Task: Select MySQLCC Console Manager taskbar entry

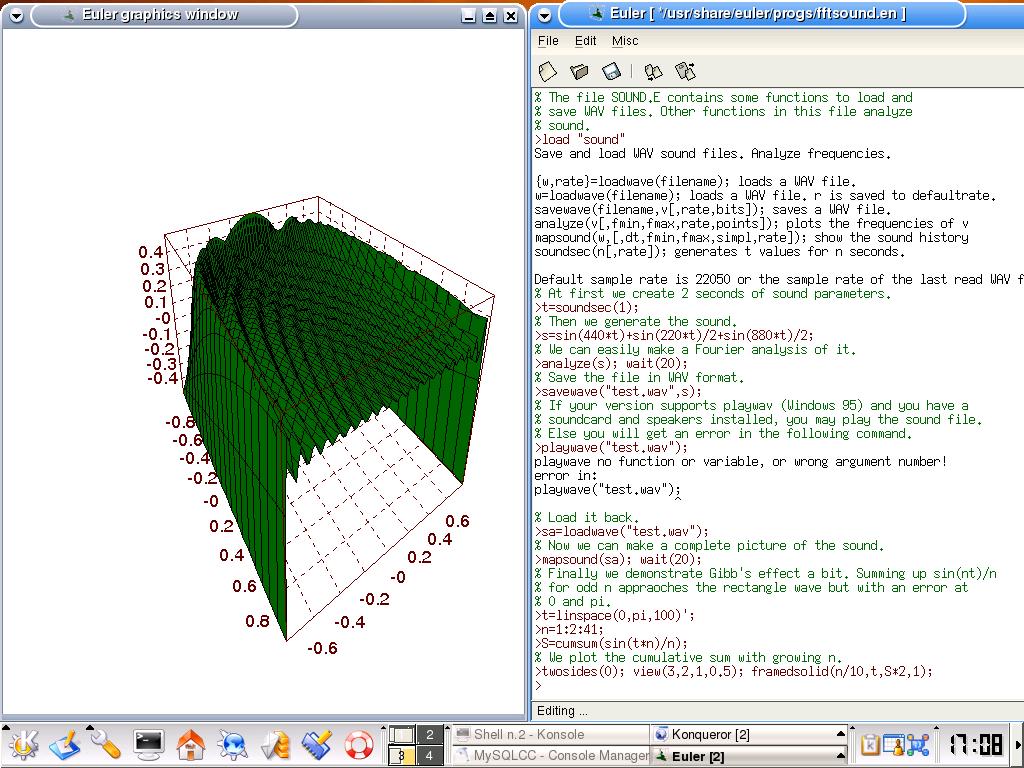Action: (x=551, y=755)
